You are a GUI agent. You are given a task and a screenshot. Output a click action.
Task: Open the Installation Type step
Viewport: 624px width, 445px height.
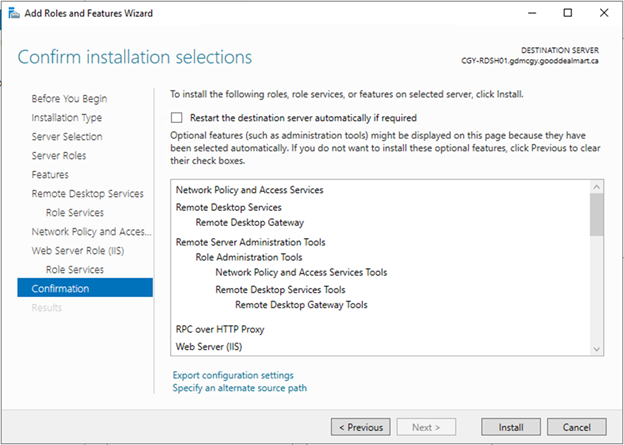pyautogui.click(x=67, y=118)
